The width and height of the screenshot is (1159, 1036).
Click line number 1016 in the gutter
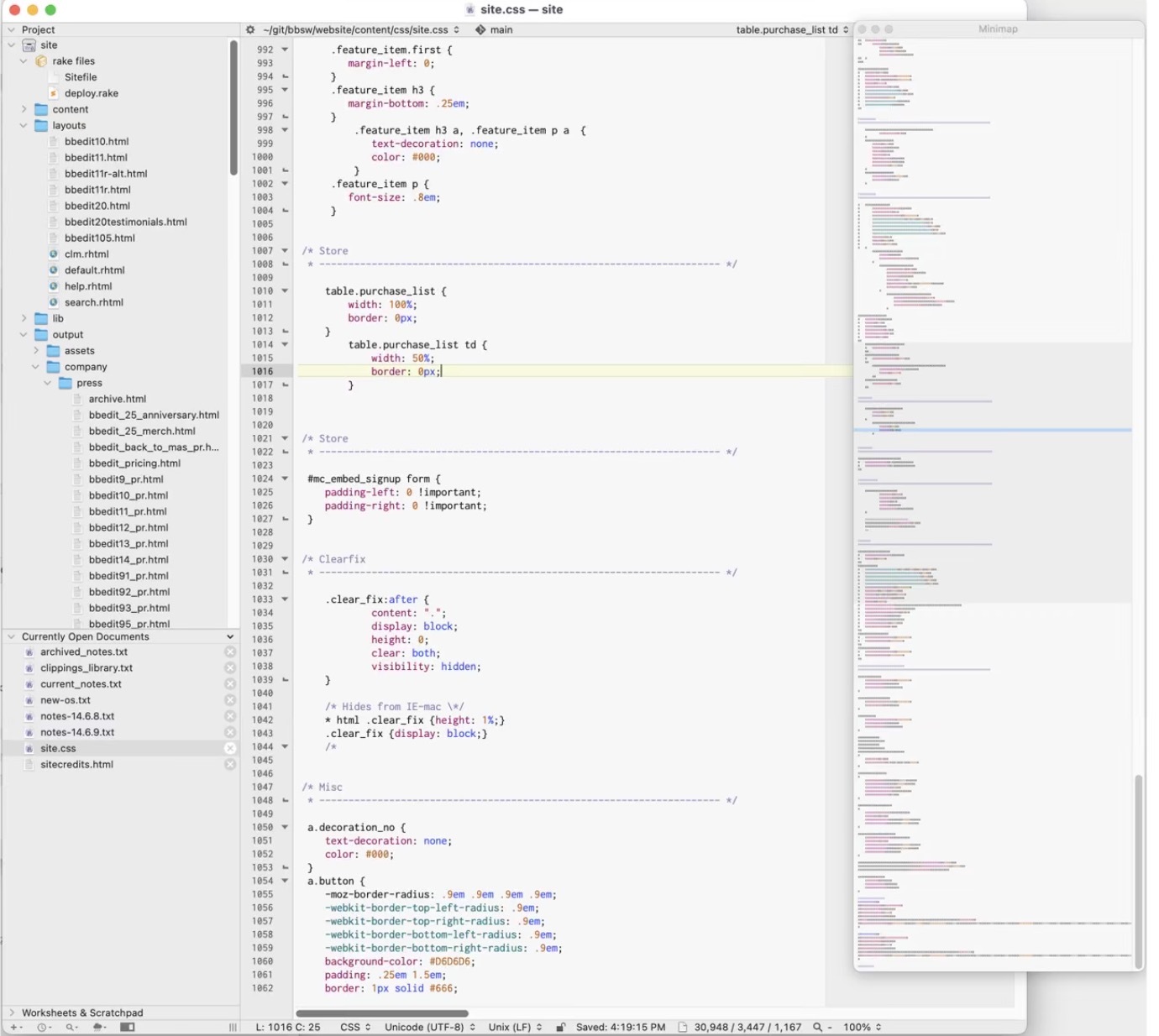click(262, 371)
